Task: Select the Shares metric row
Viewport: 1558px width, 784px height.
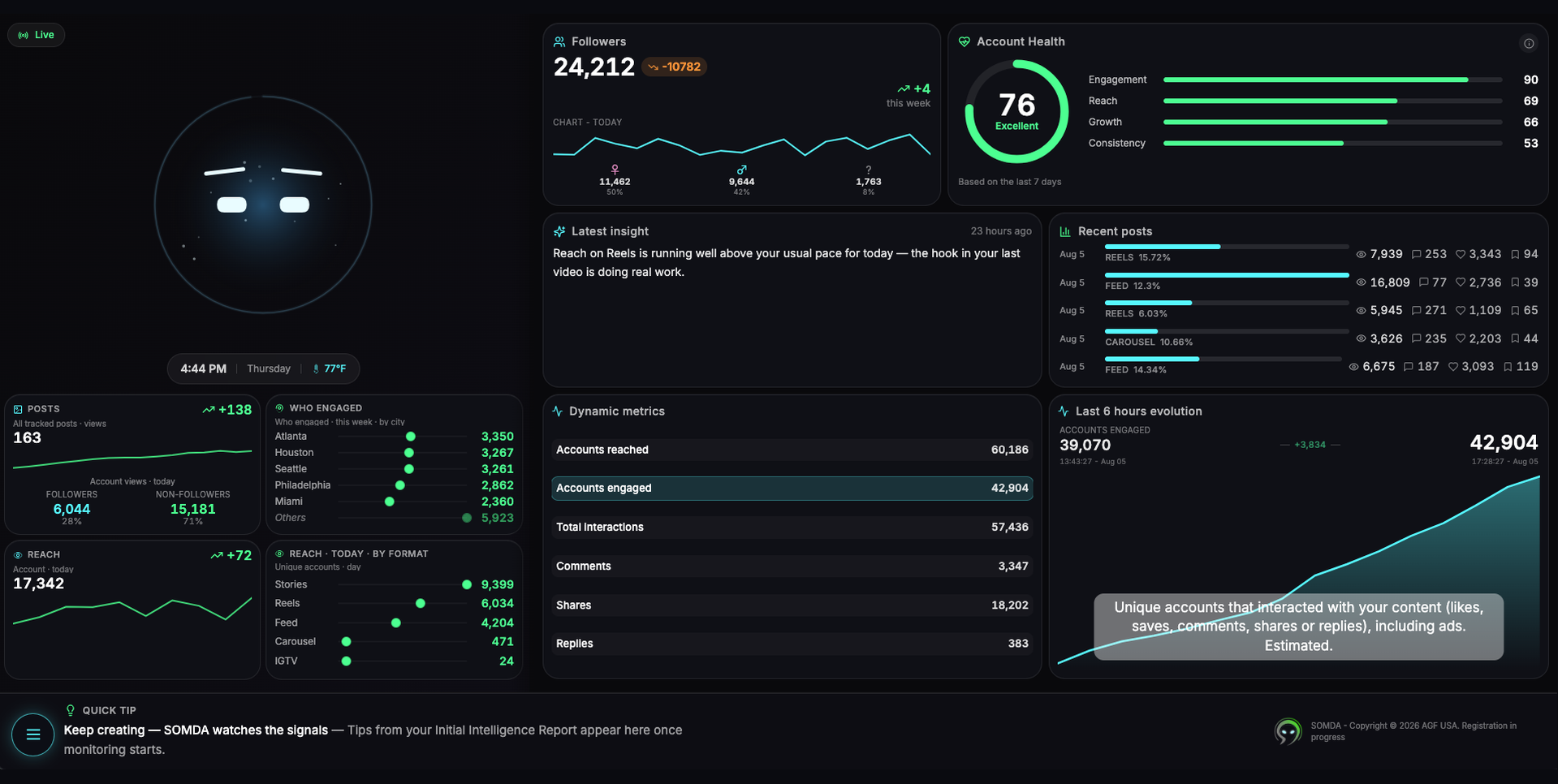Action: [x=792, y=605]
